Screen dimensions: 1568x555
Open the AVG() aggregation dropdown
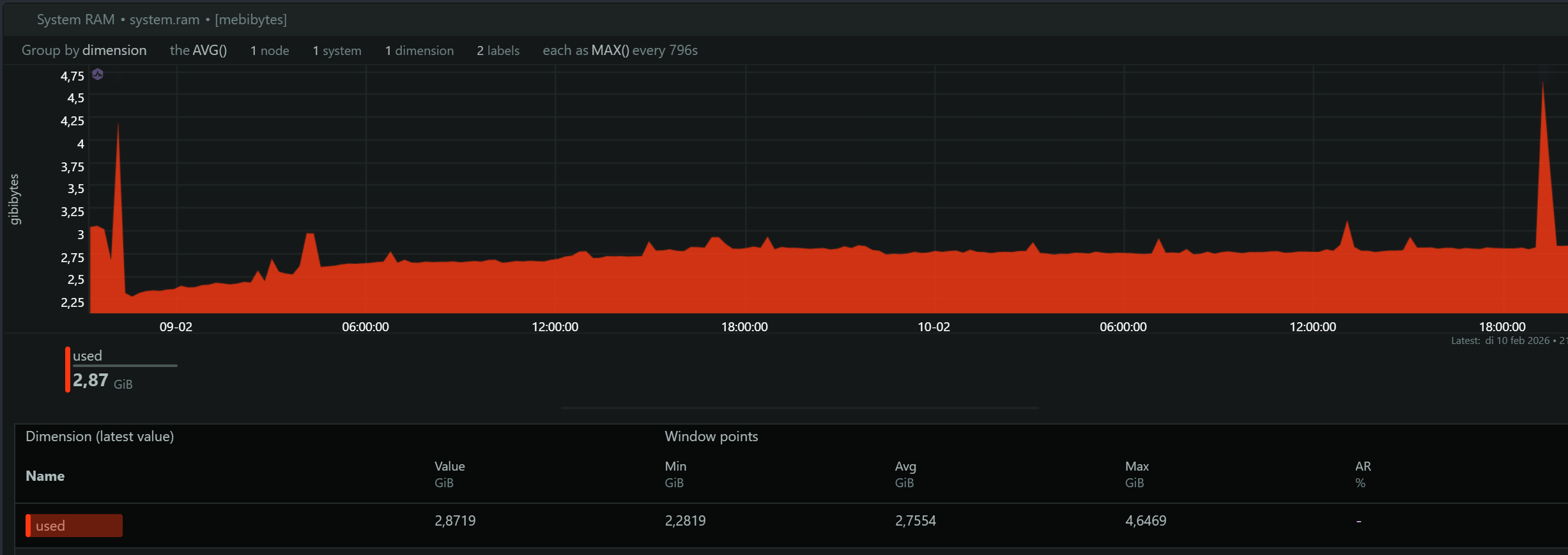coord(198,51)
